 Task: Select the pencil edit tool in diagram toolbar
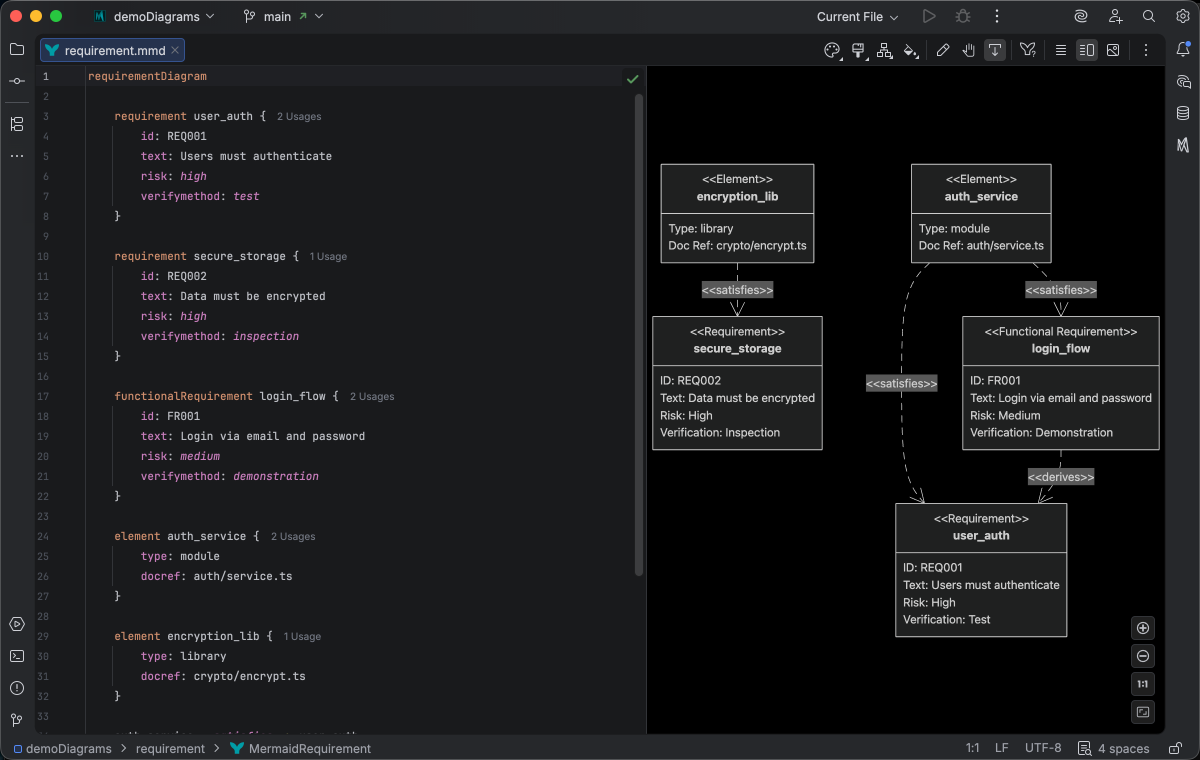click(x=943, y=50)
